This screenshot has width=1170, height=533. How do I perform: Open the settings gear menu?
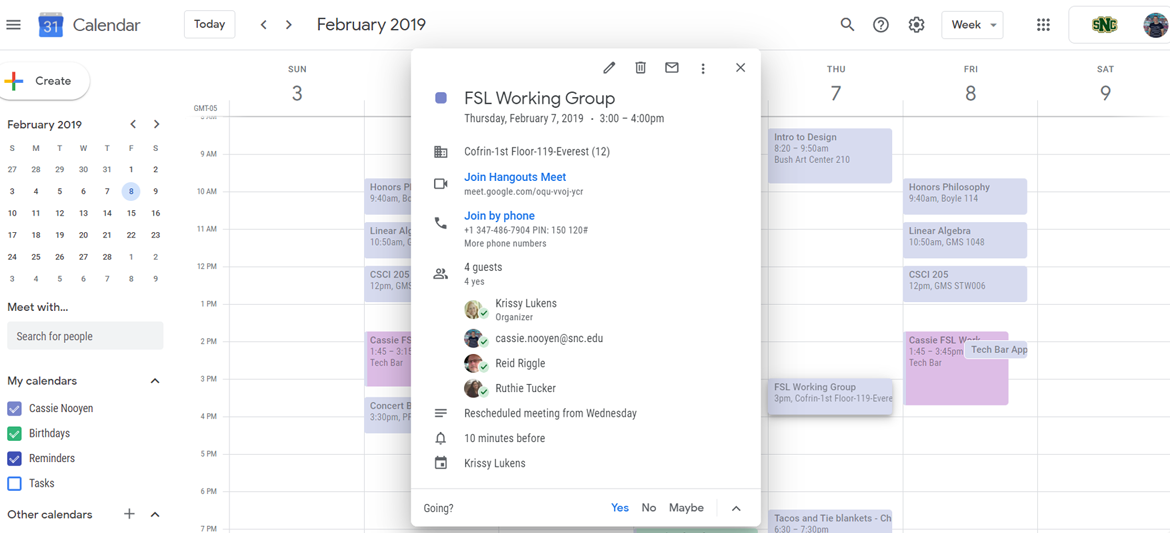[x=916, y=25]
